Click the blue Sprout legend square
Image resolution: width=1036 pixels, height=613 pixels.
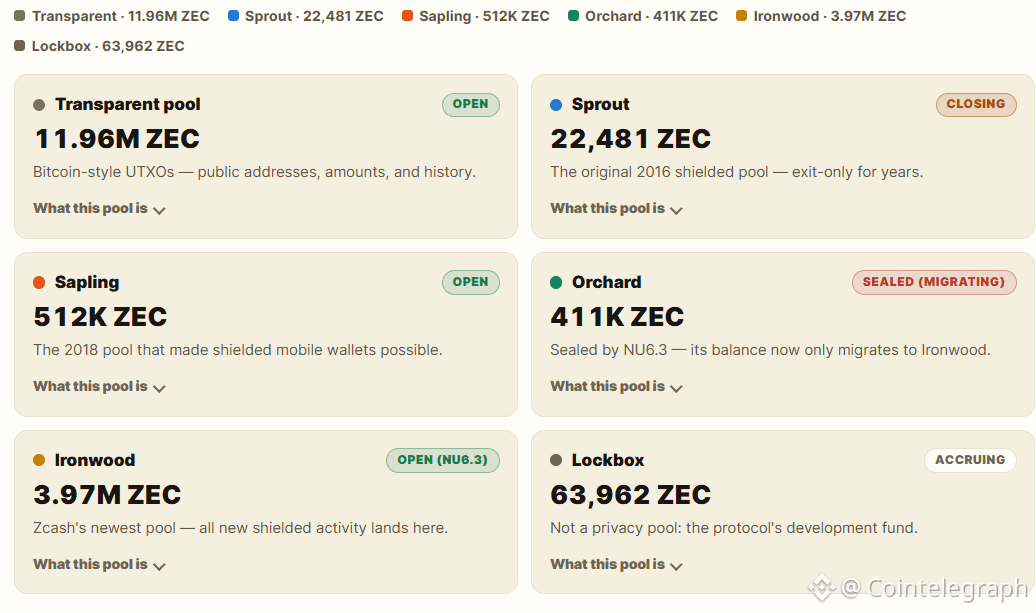pyautogui.click(x=233, y=16)
